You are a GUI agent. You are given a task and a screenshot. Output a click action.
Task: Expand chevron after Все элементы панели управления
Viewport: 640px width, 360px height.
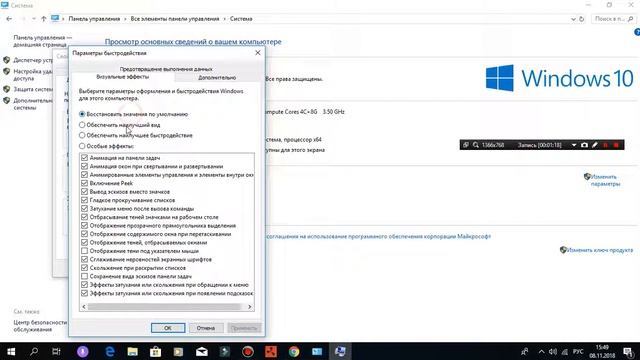(224, 19)
